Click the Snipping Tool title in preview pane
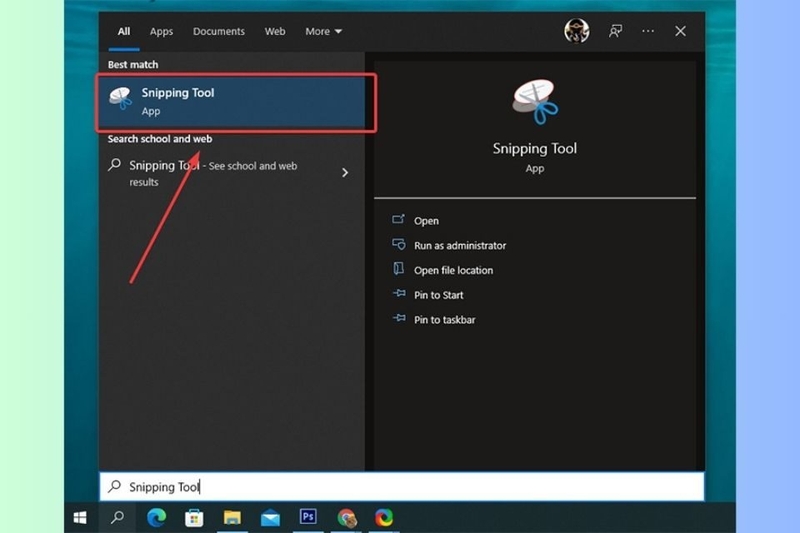 (x=535, y=148)
